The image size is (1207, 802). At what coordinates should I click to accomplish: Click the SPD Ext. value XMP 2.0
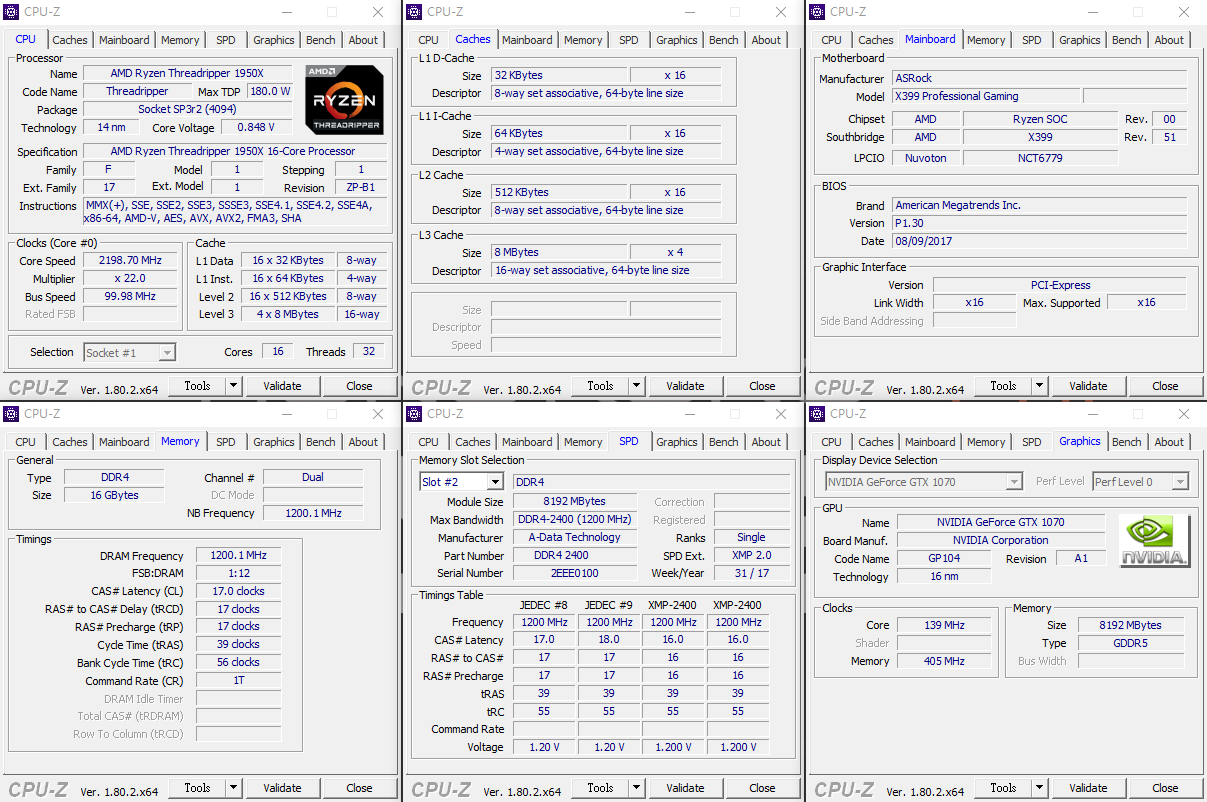pos(751,555)
